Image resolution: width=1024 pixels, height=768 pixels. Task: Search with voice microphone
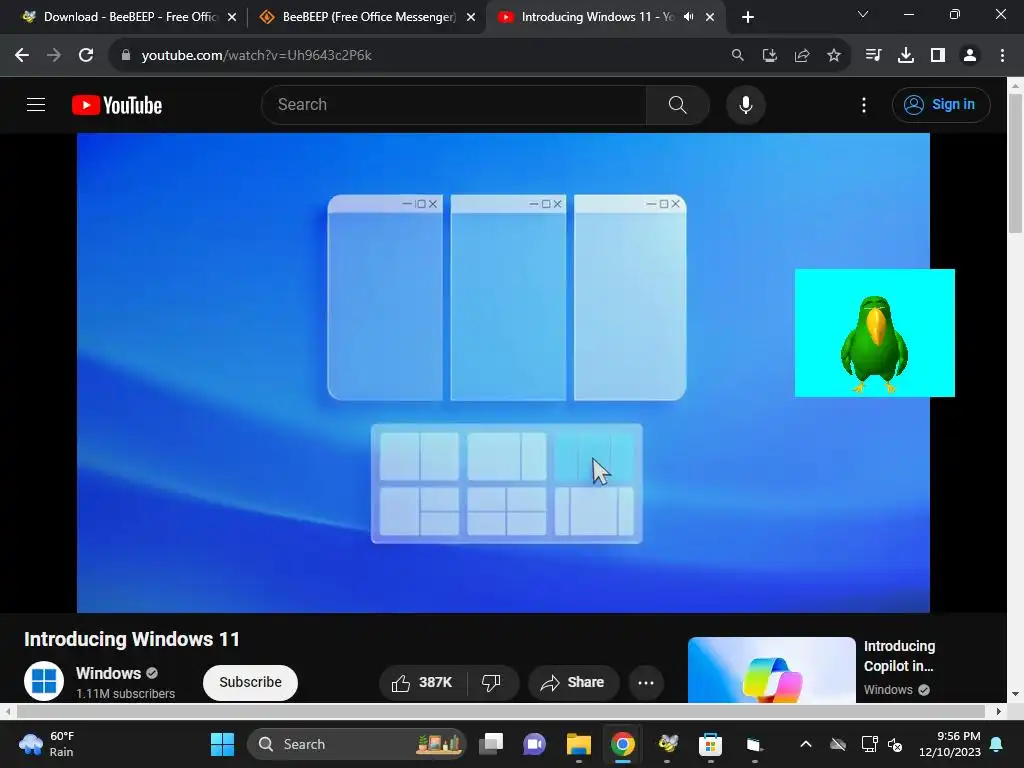point(746,104)
